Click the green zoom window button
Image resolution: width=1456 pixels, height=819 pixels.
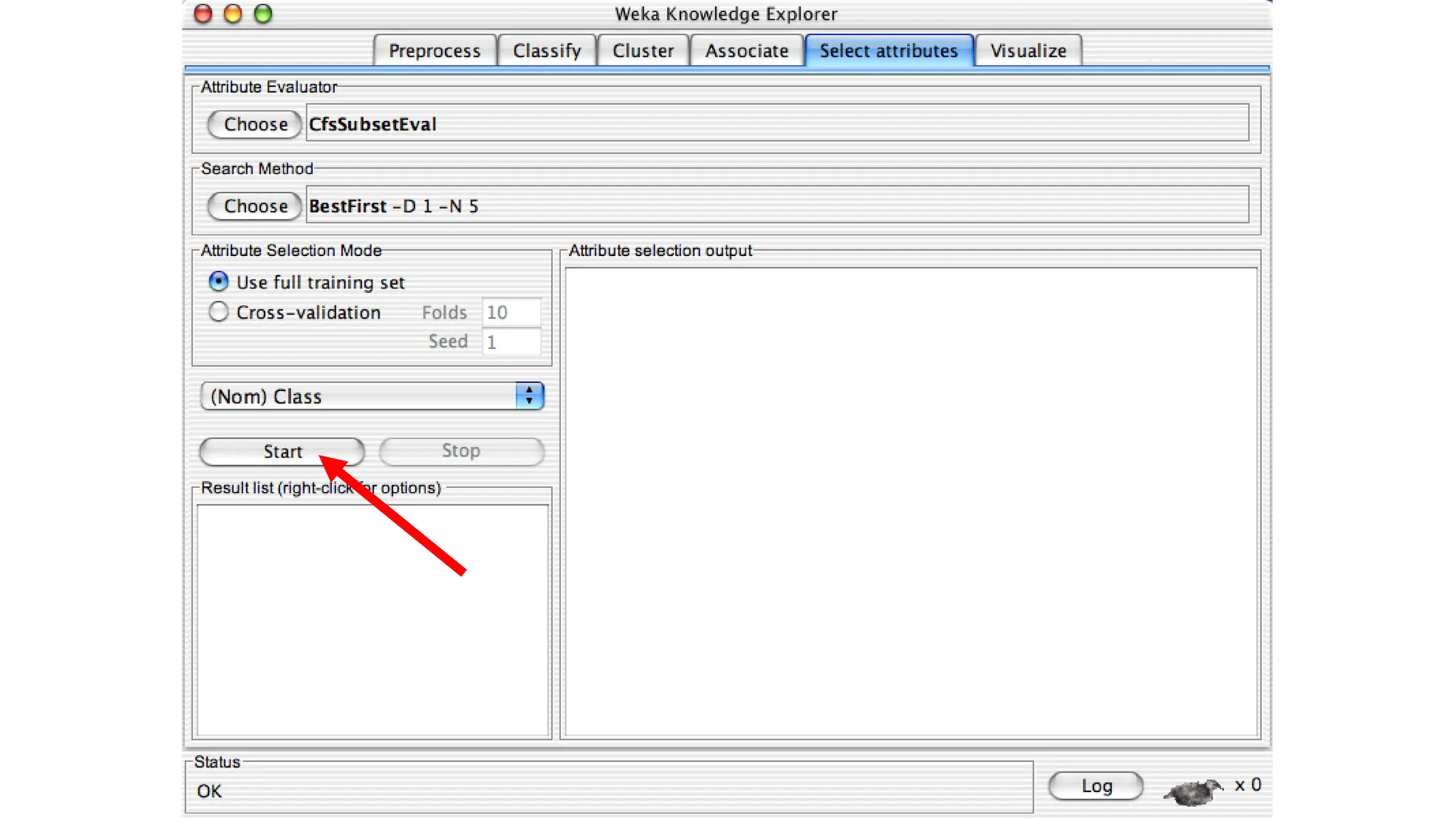263,14
